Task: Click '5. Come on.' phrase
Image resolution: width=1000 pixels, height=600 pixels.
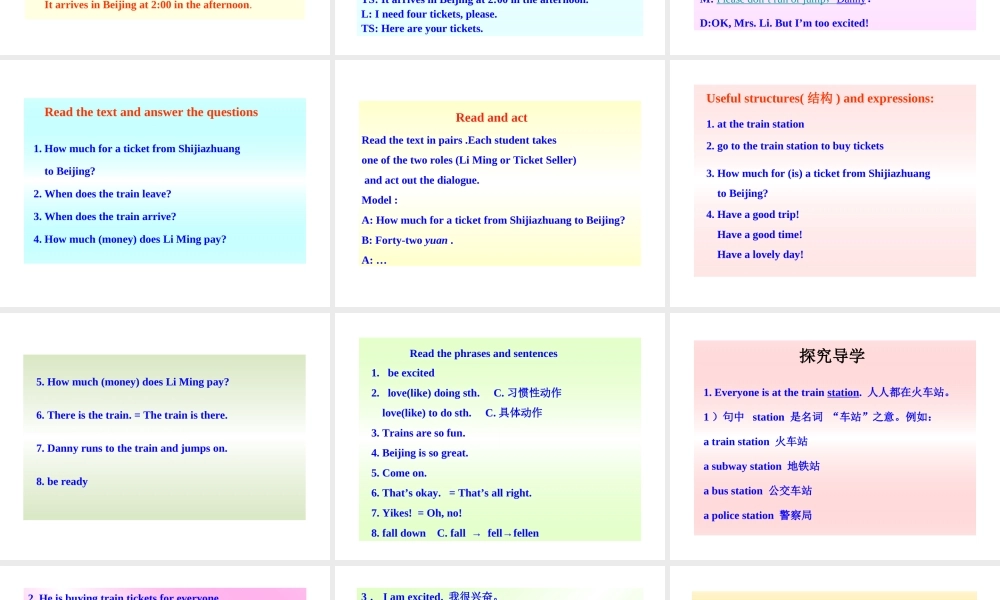Action: coord(399,473)
